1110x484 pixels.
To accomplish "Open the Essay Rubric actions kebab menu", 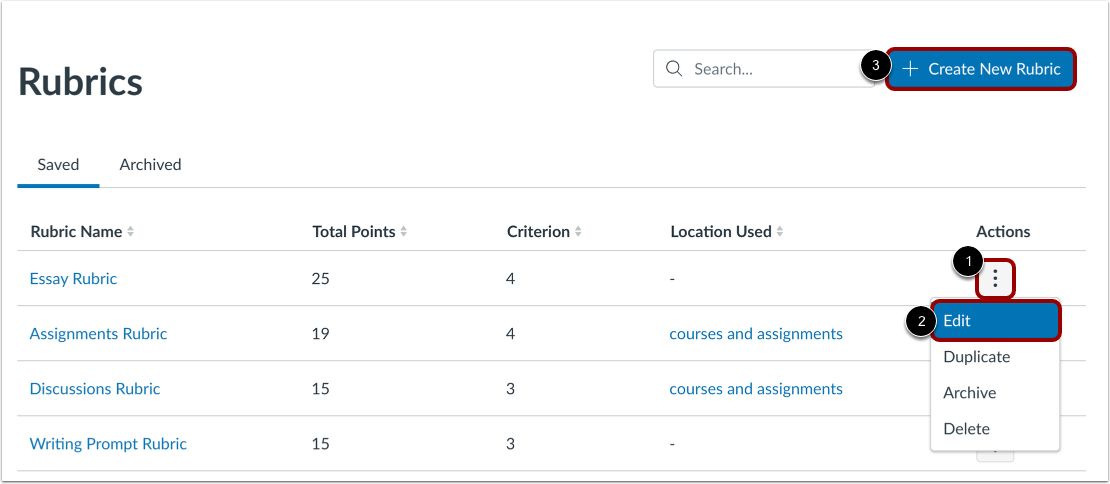I will pos(995,279).
